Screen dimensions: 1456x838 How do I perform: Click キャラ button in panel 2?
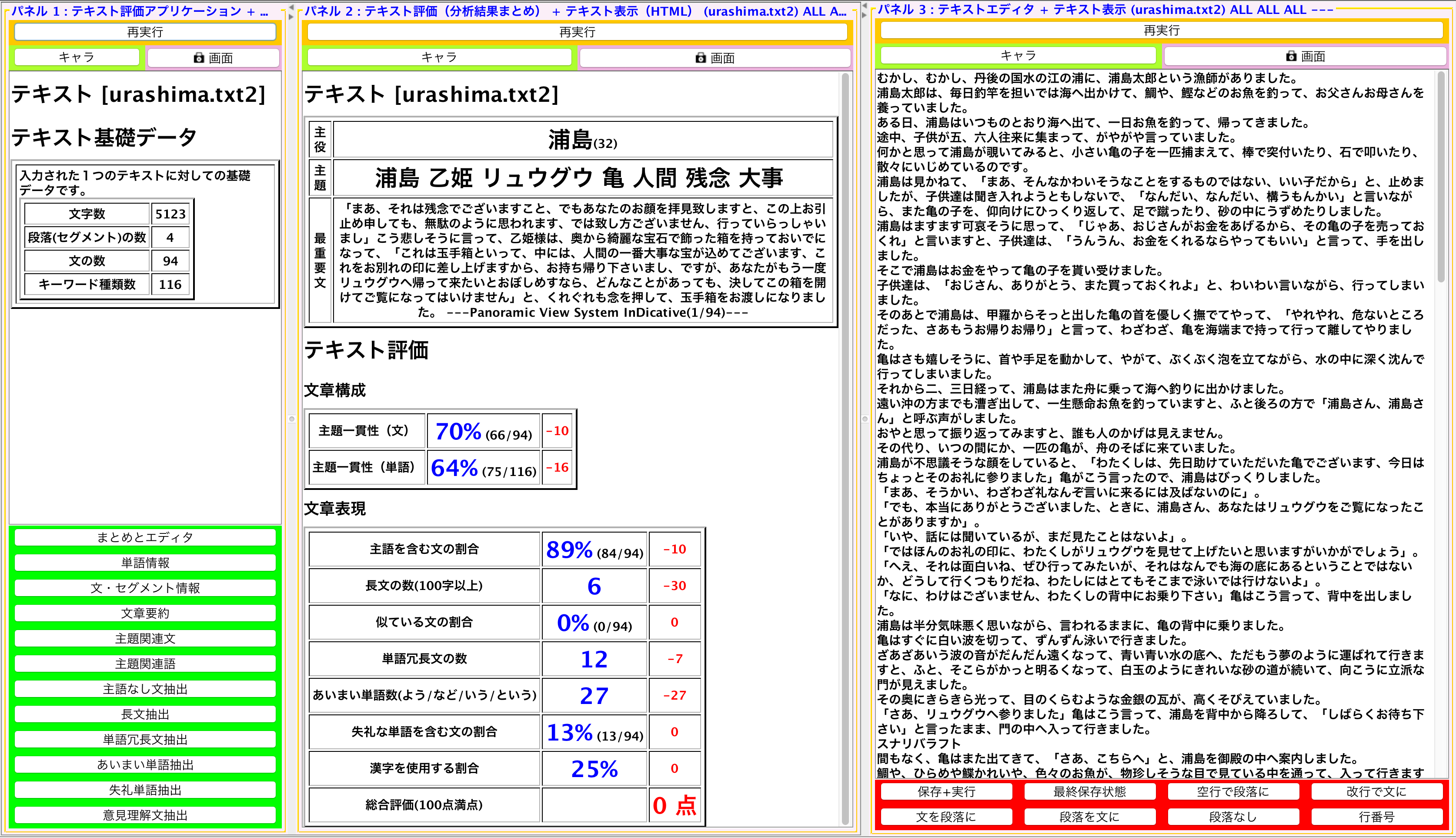(x=439, y=57)
